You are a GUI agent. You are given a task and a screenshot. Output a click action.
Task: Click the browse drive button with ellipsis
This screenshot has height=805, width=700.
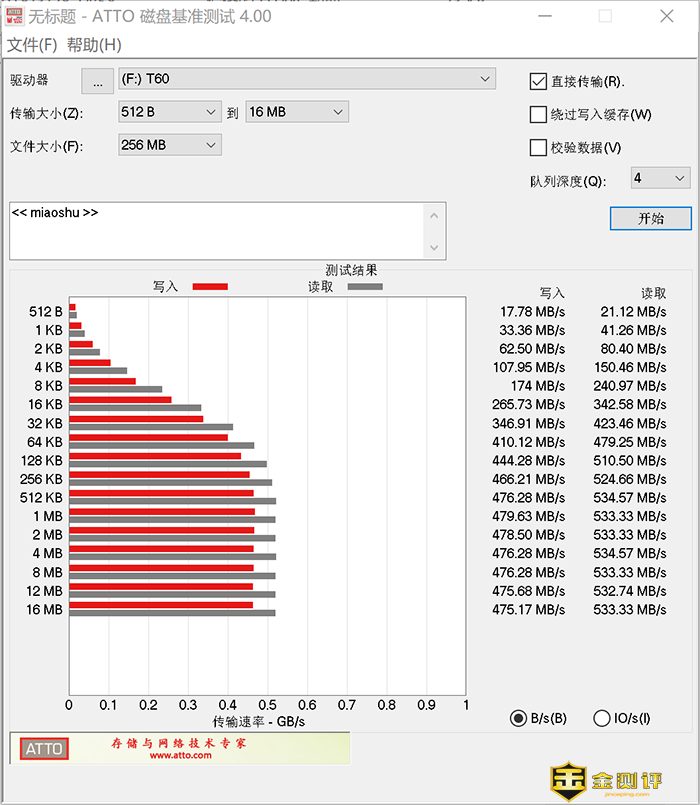tap(97, 80)
